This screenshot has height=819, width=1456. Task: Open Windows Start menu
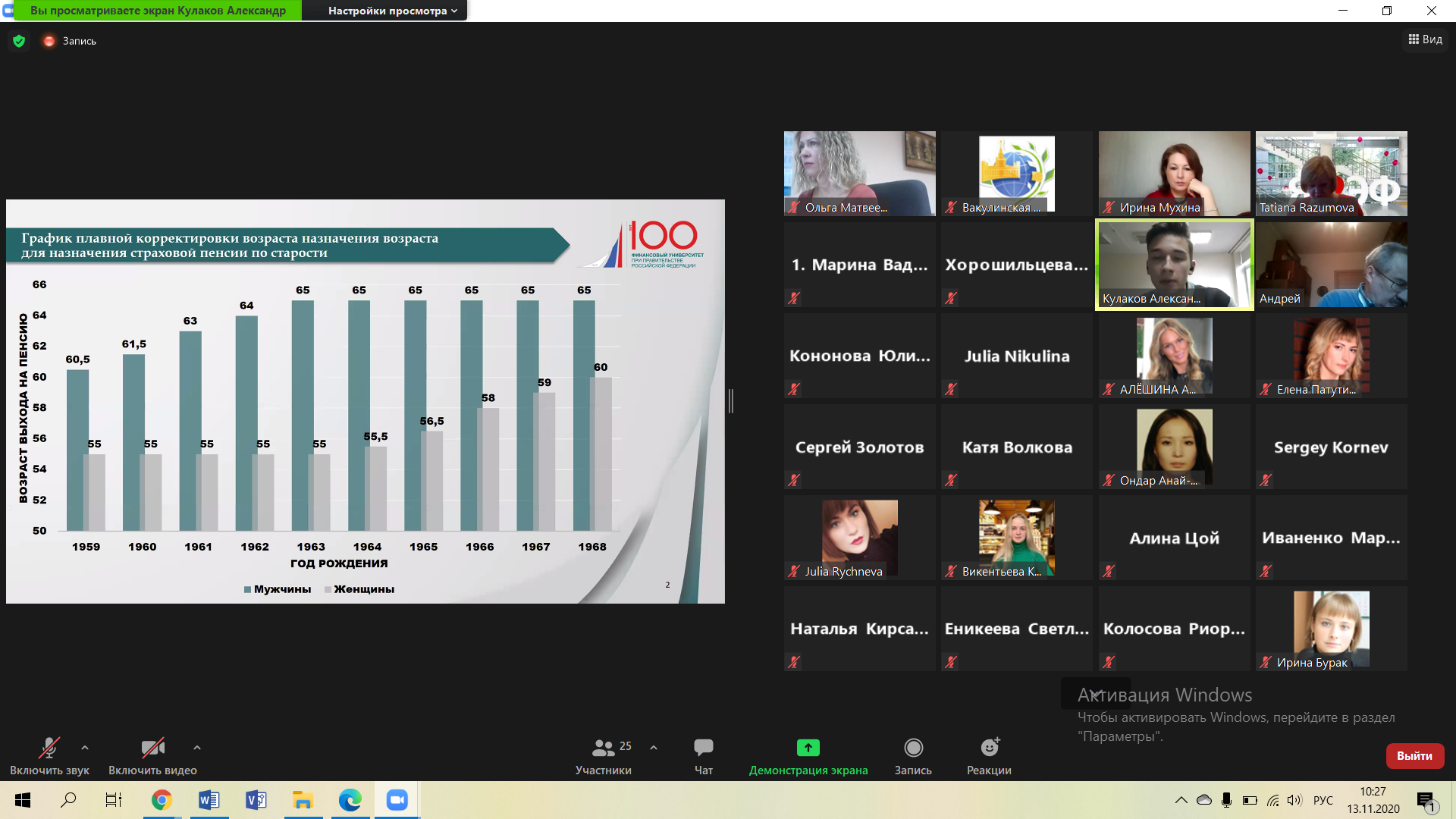23,800
